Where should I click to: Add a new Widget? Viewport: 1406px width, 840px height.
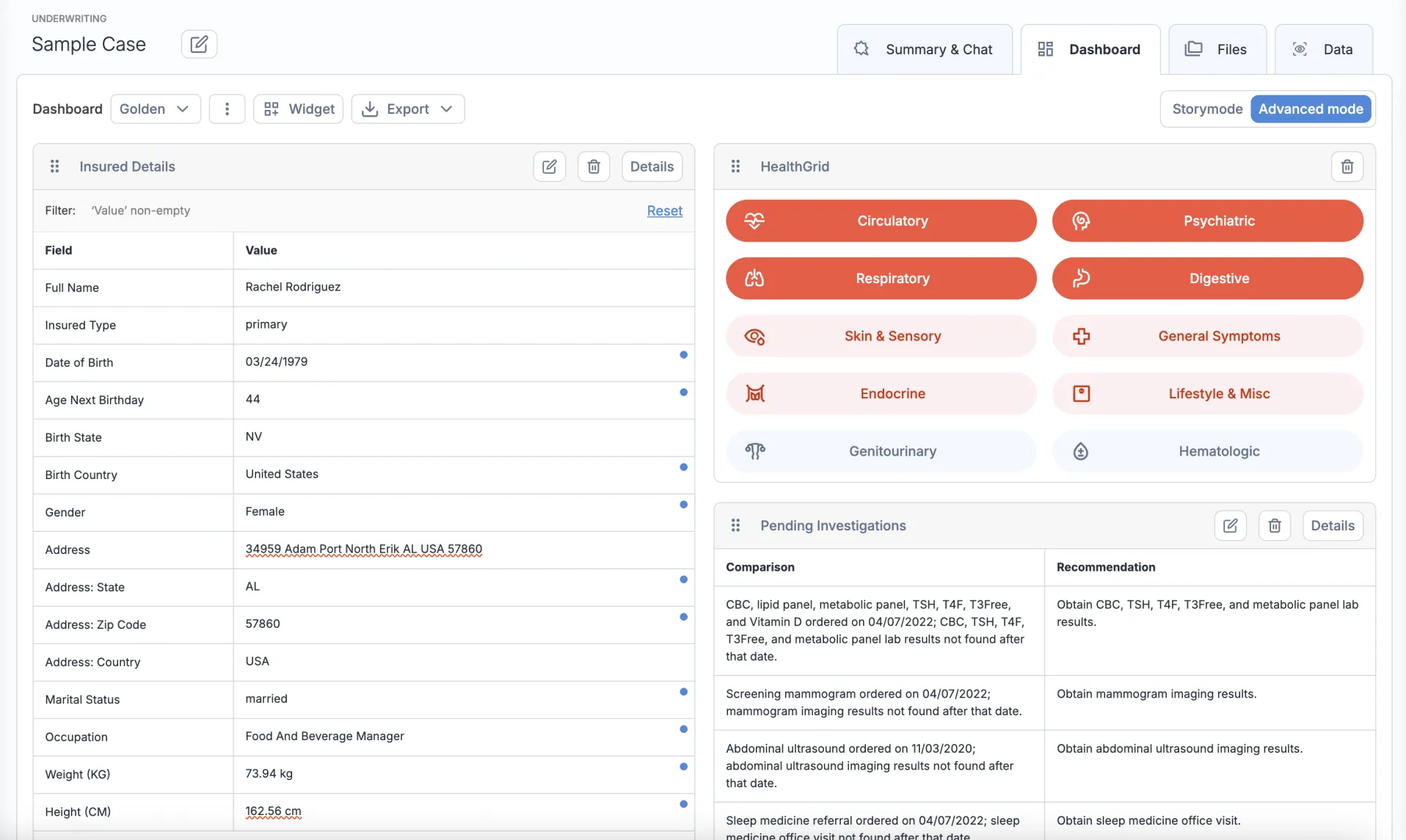pos(299,109)
